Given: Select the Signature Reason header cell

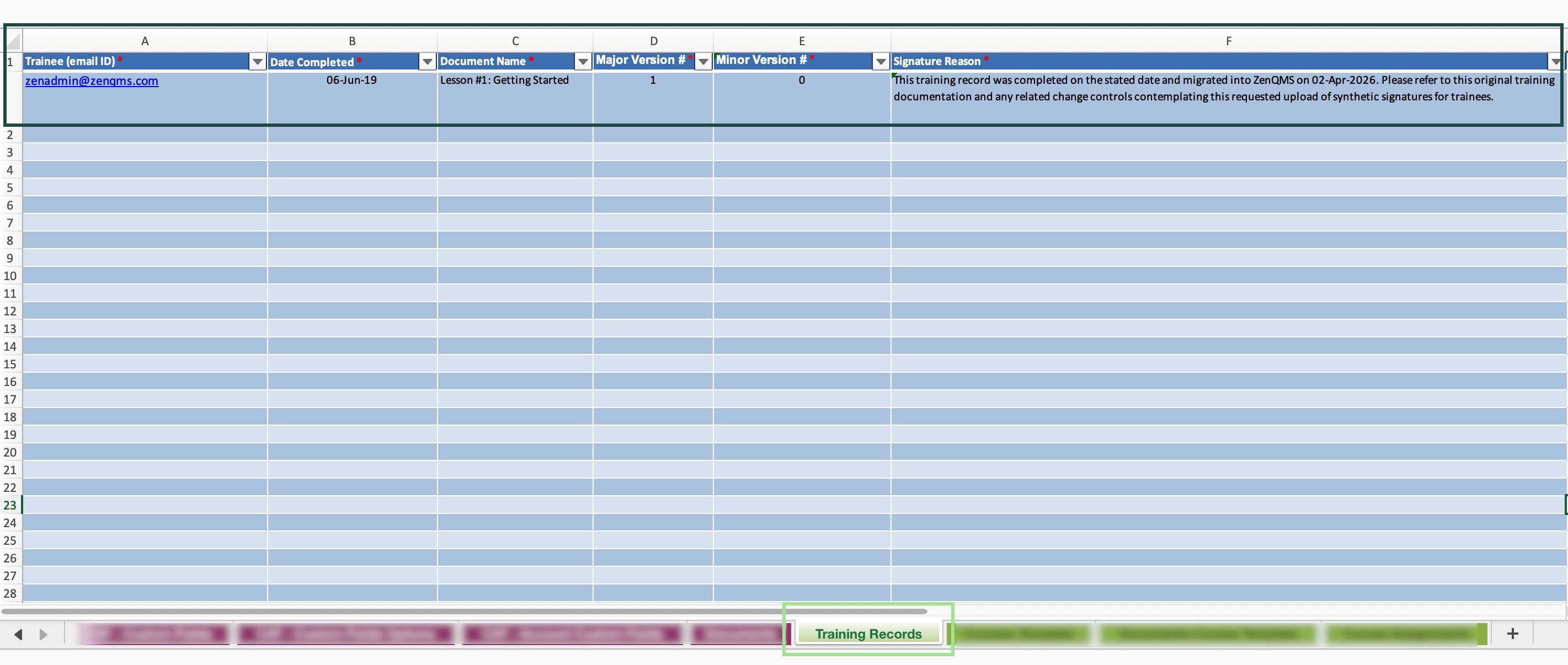Looking at the screenshot, I should click(1228, 61).
